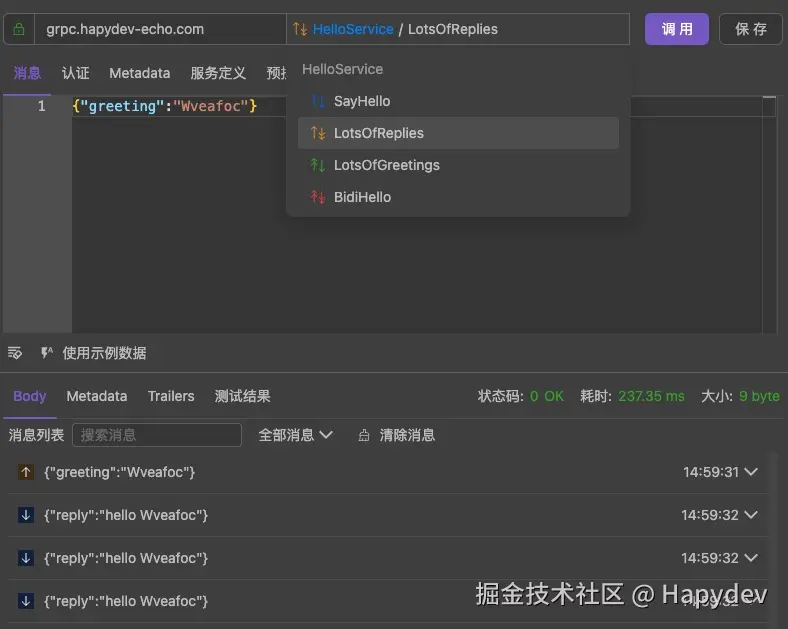This screenshot has width=788, height=629.
Task: Open the 全部消息 filter dropdown
Action: (296, 435)
